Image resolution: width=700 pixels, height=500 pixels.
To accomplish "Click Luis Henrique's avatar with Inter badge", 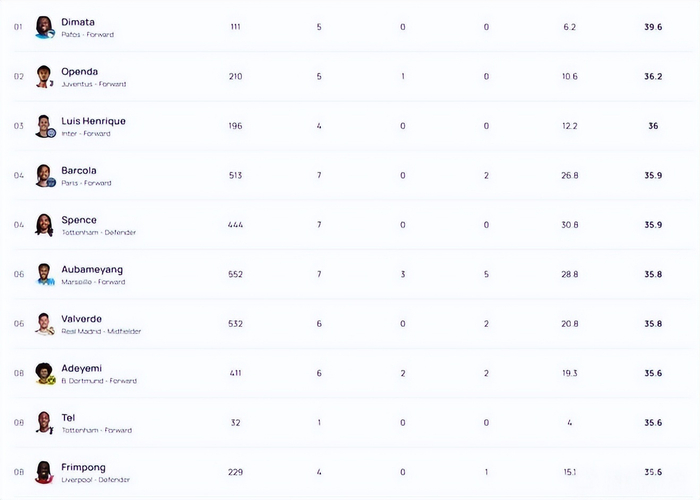I will click(44, 126).
